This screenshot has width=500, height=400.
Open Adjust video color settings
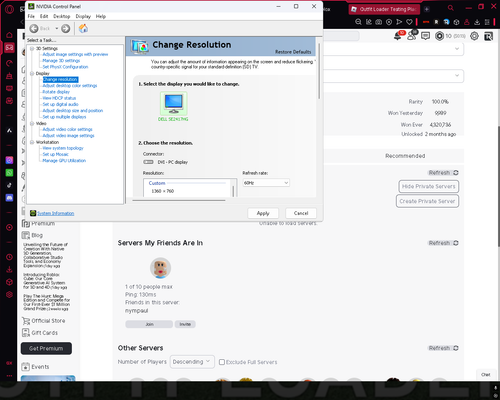[67, 129]
